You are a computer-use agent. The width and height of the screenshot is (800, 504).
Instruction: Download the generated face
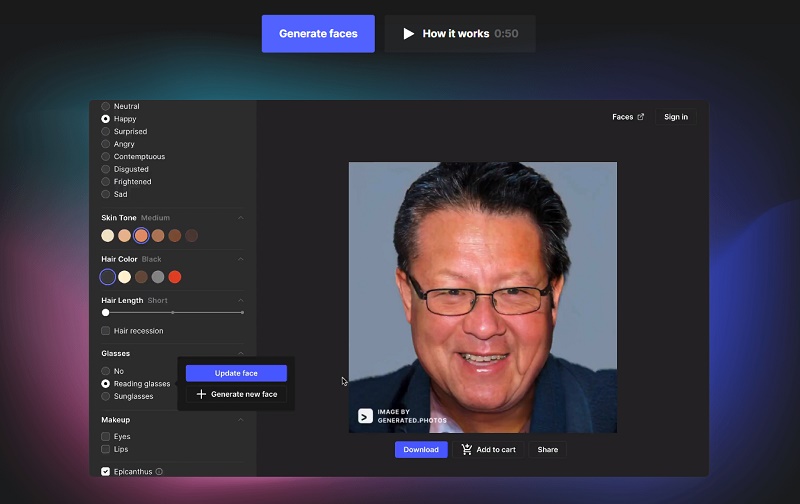tap(421, 449)
